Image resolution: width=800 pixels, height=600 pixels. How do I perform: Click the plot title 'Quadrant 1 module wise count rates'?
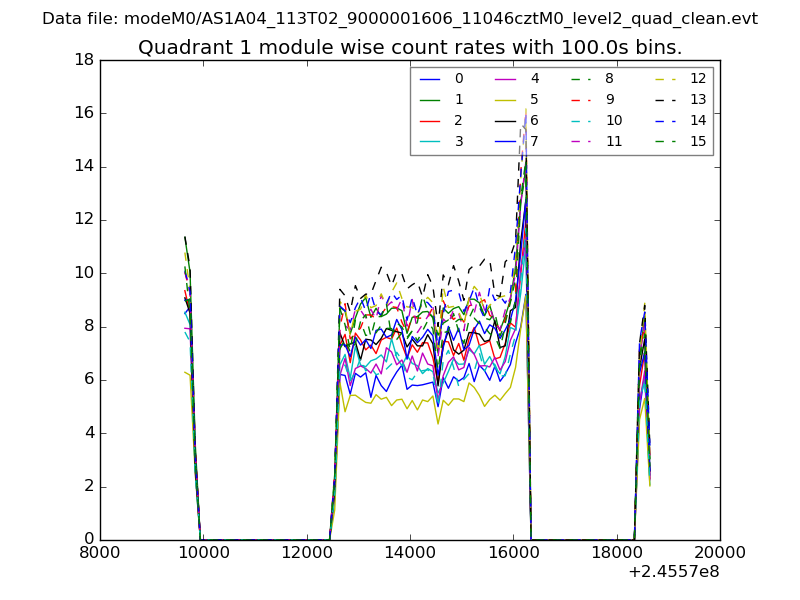[x=410, y=47]
